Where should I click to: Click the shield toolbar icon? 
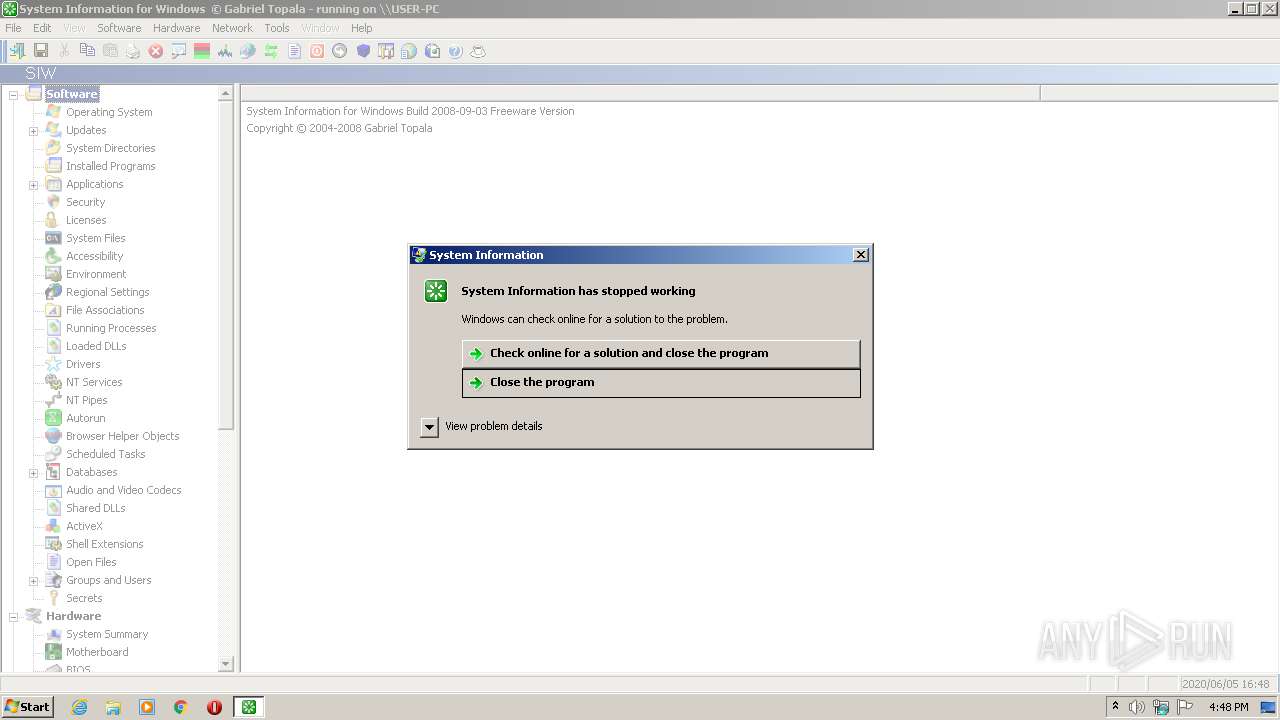[363, 51]
